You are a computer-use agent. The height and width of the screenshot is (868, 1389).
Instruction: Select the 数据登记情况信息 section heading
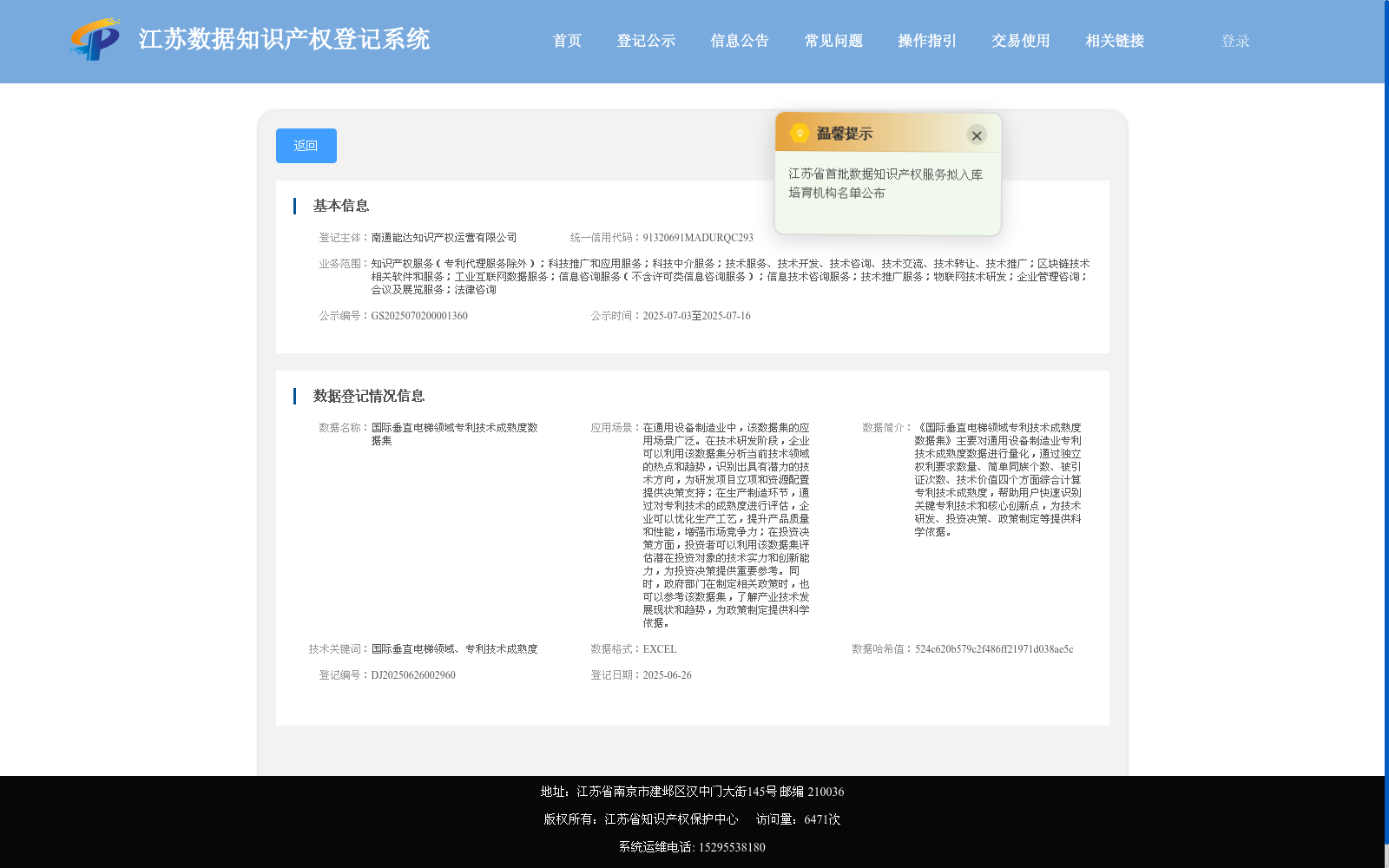pos(369,396)
